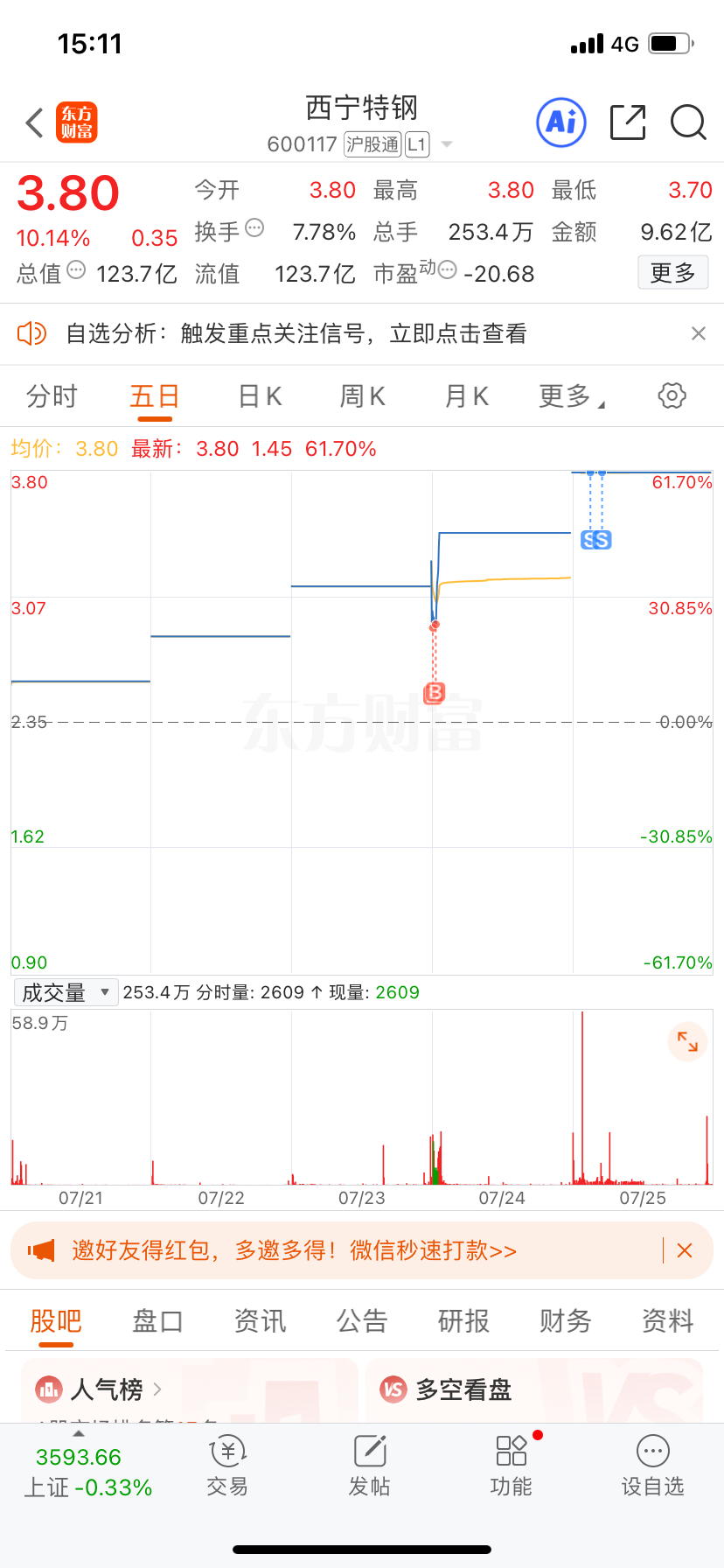Close the red packet promo banner

[x=685, y=1250]
